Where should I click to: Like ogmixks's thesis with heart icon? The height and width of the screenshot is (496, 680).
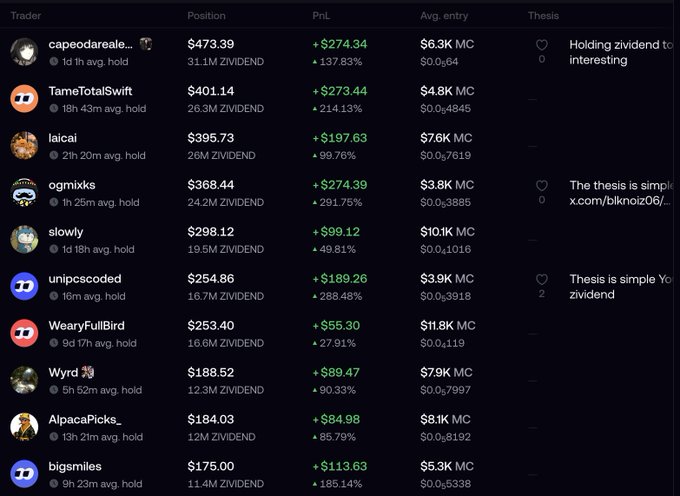click(x=542, y=186)
